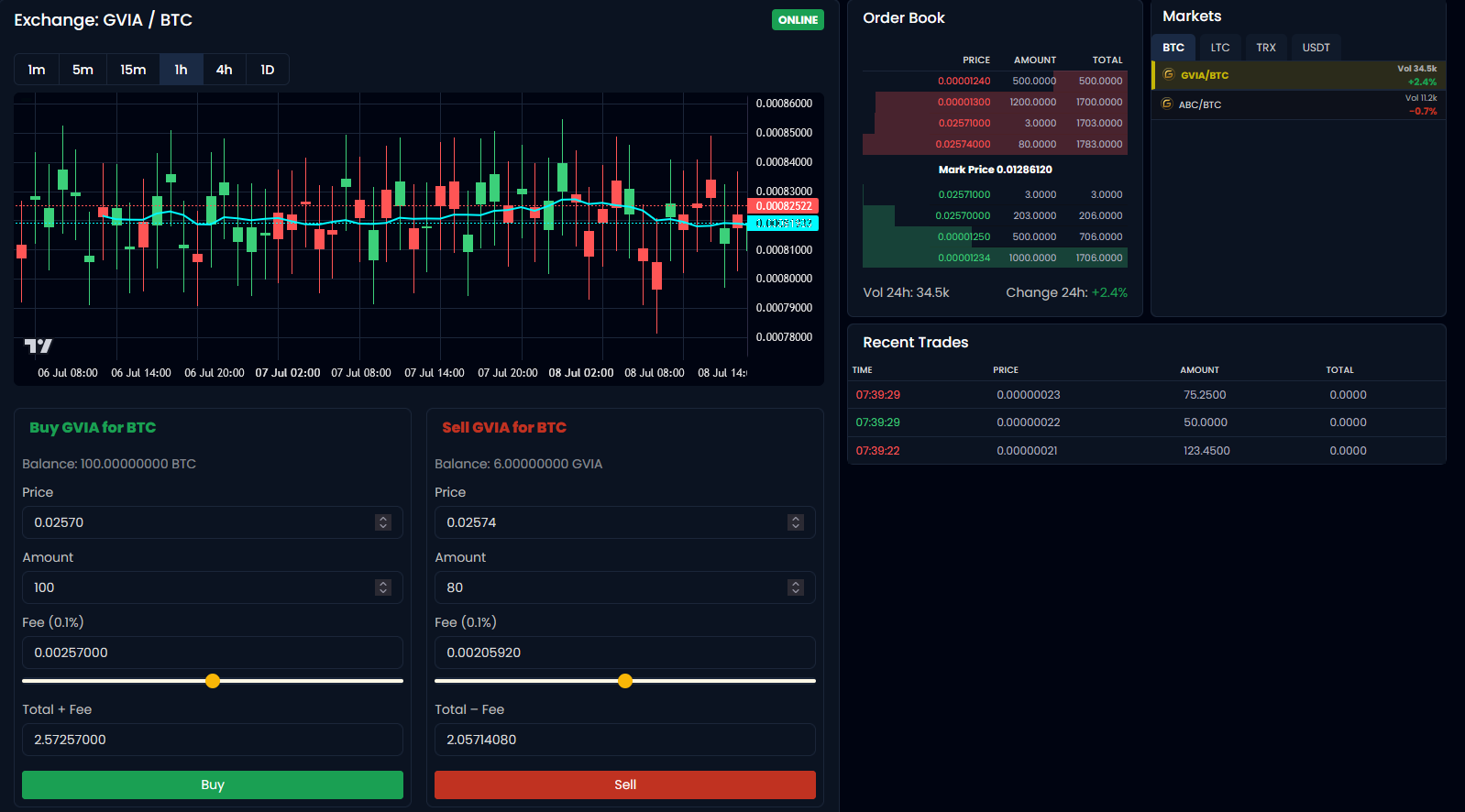Click the buy Amount spinner arrows
The width and height of the screenshot is (1465, 812).
[x=383, y=587]
